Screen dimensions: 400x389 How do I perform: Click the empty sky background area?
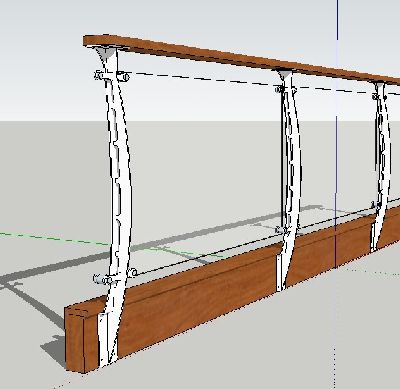200,20
